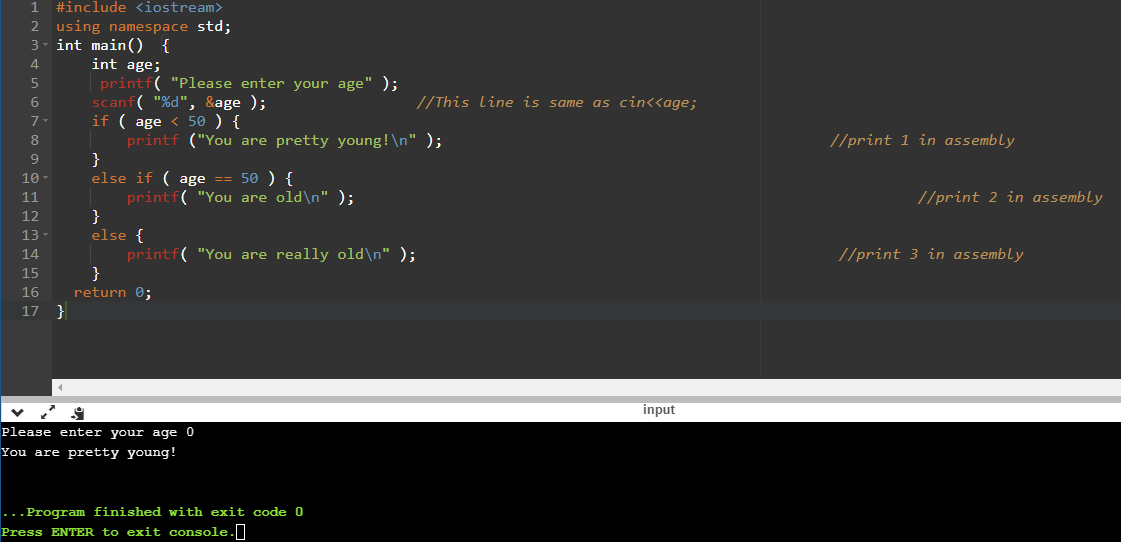Screen dimensions: 1121x542
Task: Click the 'else if ( age == 50 )' line
Action: click(x=192, y=178)
